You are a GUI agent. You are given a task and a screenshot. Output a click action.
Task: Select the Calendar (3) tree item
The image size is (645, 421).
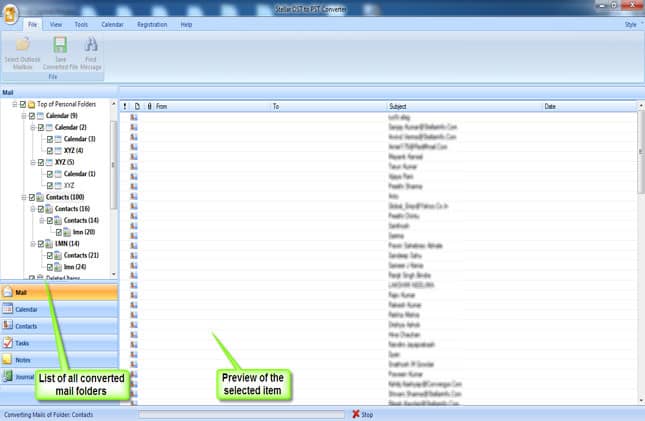[x=79, y=139]
